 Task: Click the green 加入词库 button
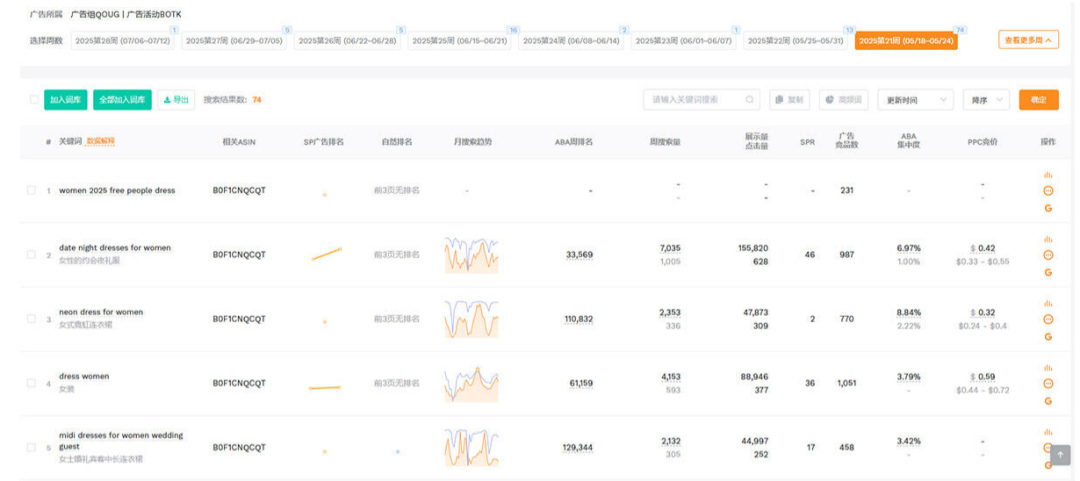(66, 100)
